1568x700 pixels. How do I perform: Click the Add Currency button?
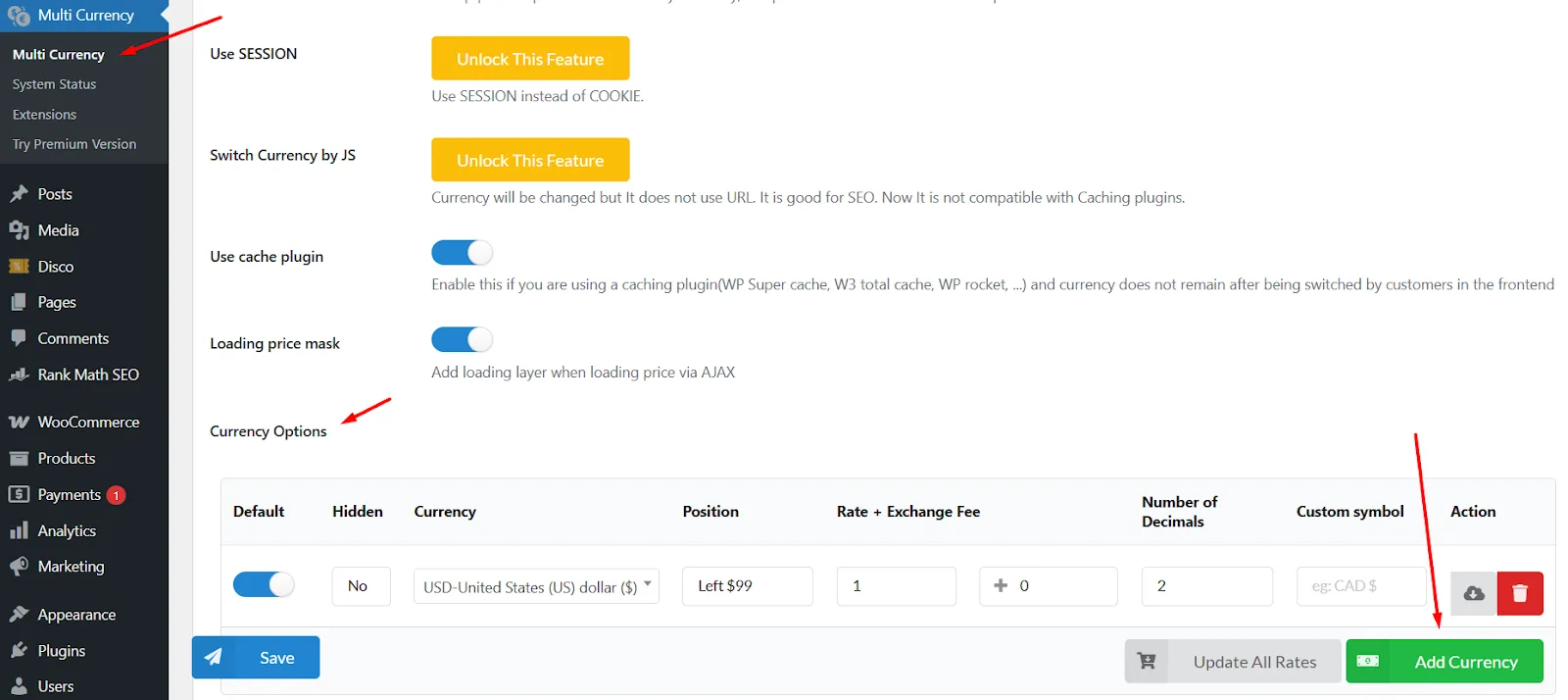point(1445,662)
